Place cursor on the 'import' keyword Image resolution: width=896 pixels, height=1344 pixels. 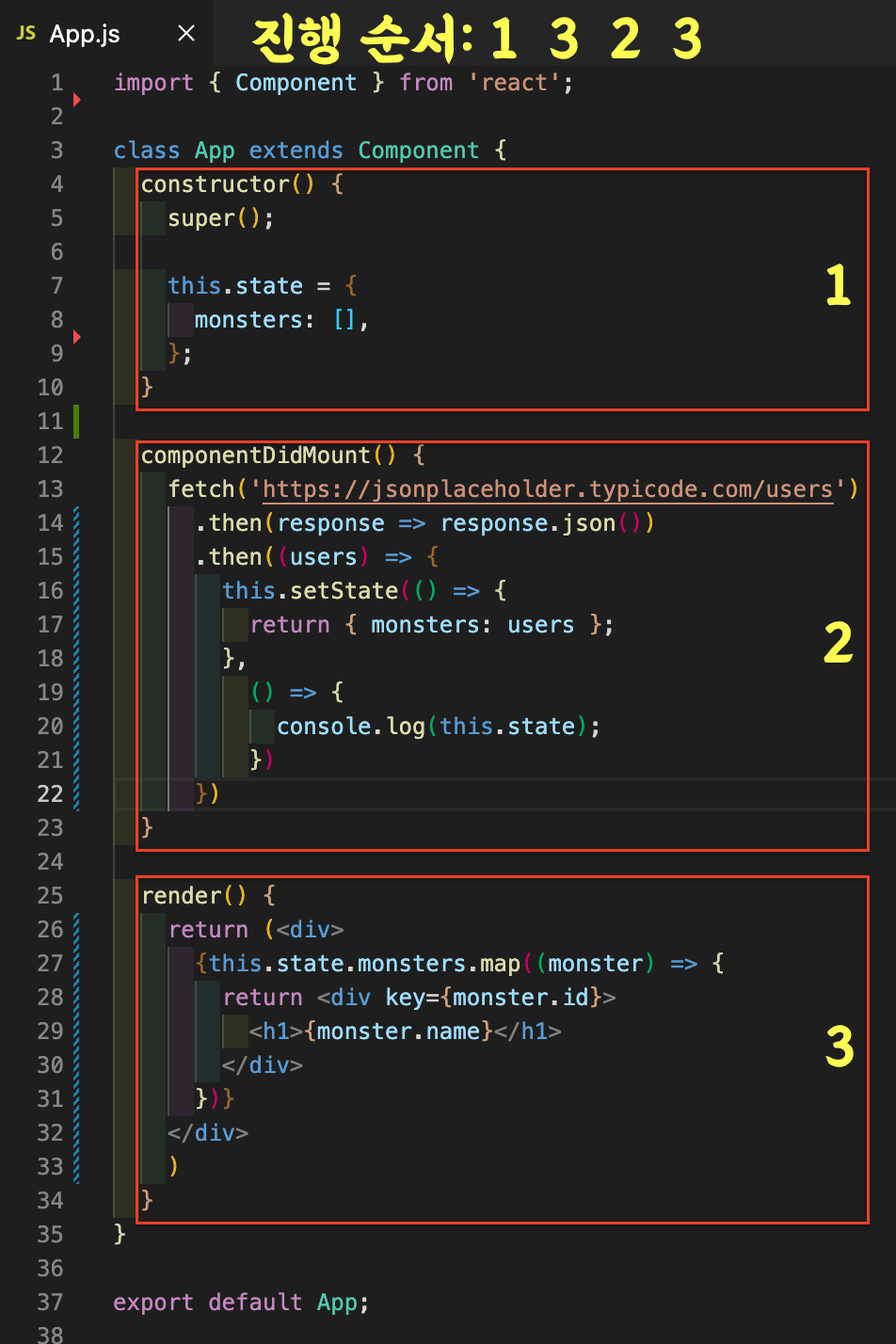(x=153, y=83)
